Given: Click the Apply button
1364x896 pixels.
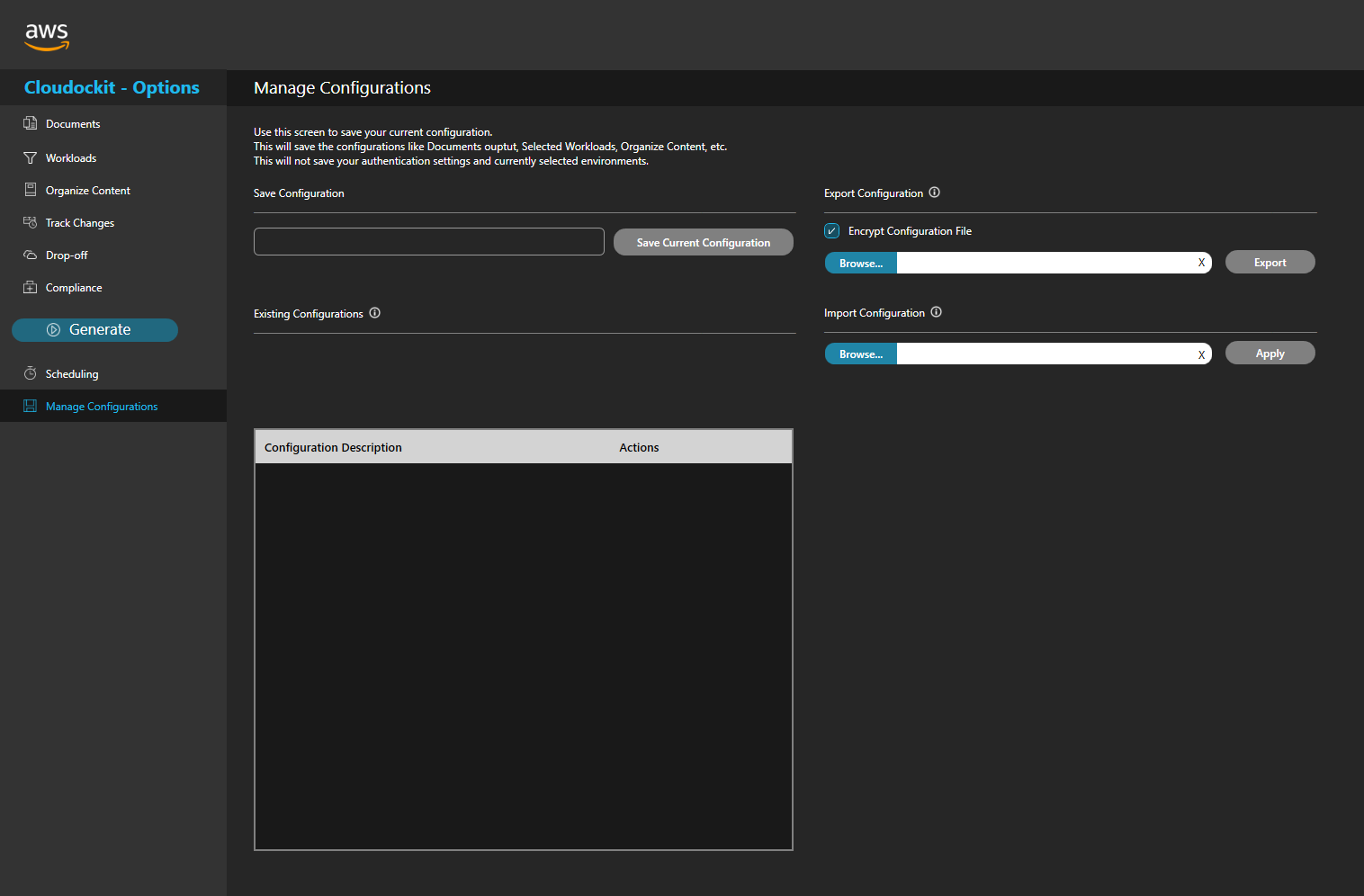Looking at the screenshot, I should point(1270,353).
